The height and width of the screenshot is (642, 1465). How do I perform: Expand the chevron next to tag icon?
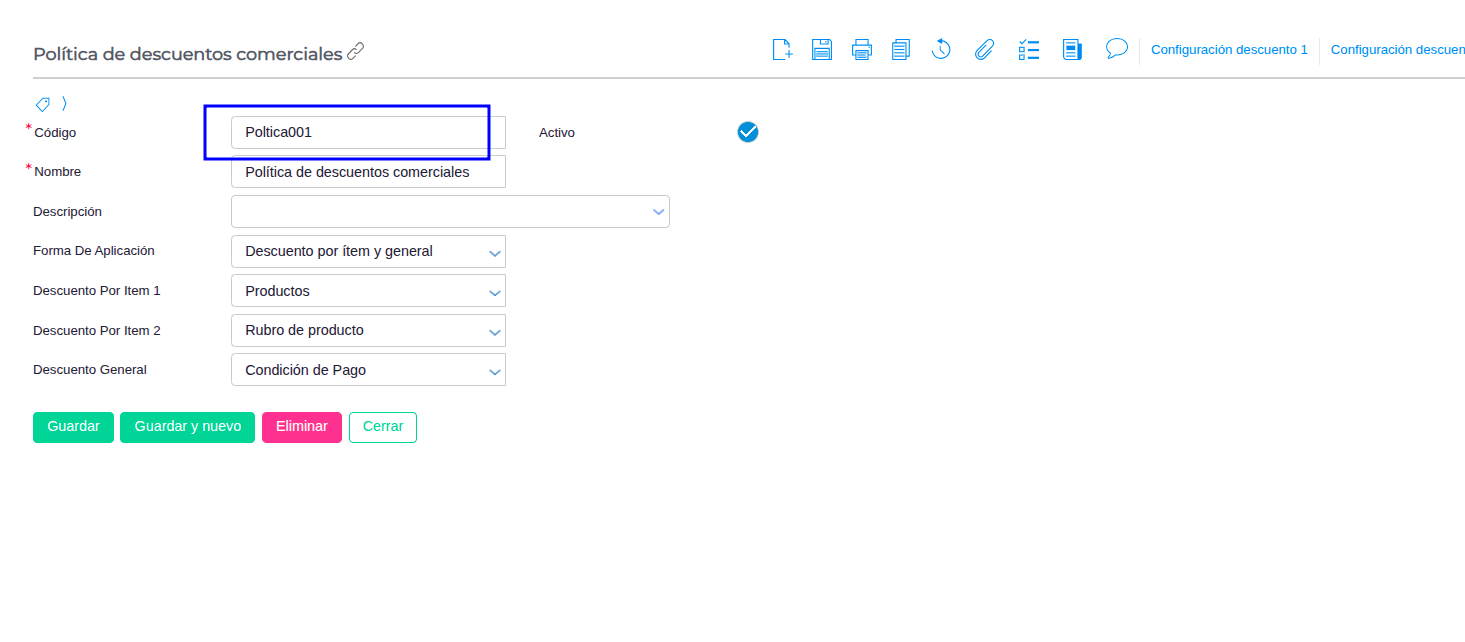65,104
